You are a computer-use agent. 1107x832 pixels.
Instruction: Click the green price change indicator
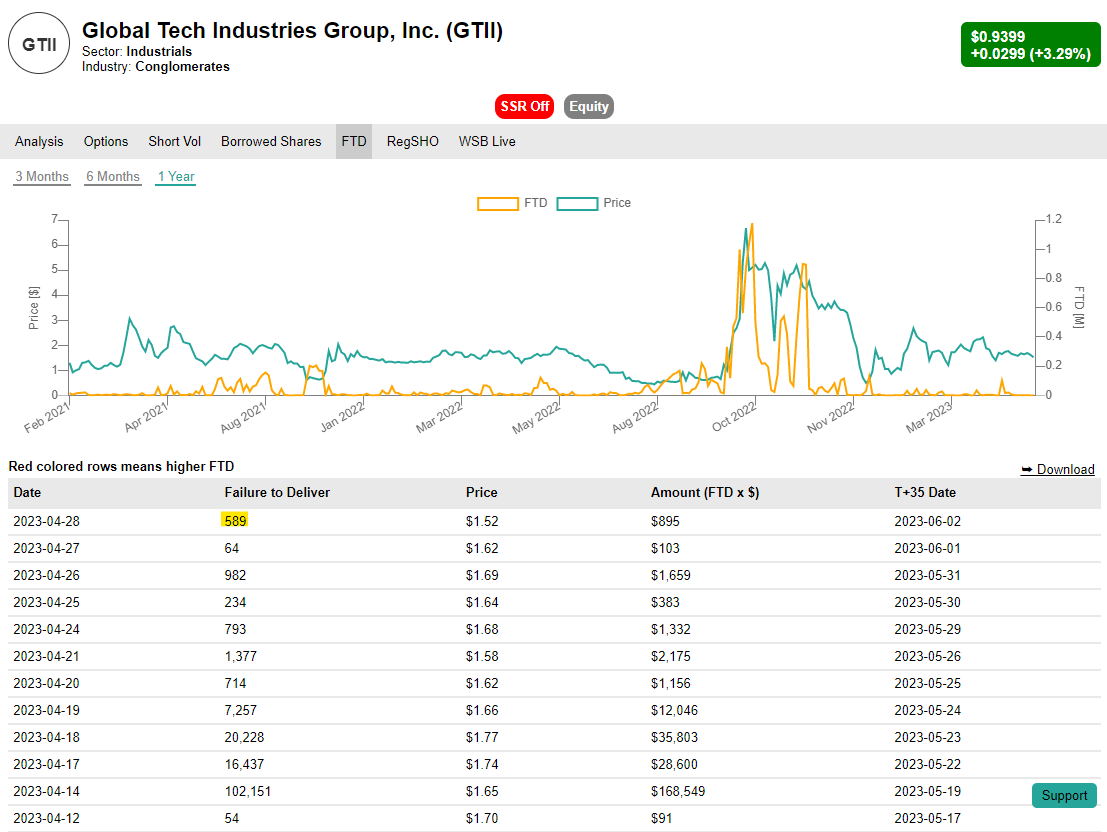(1031, 44)
